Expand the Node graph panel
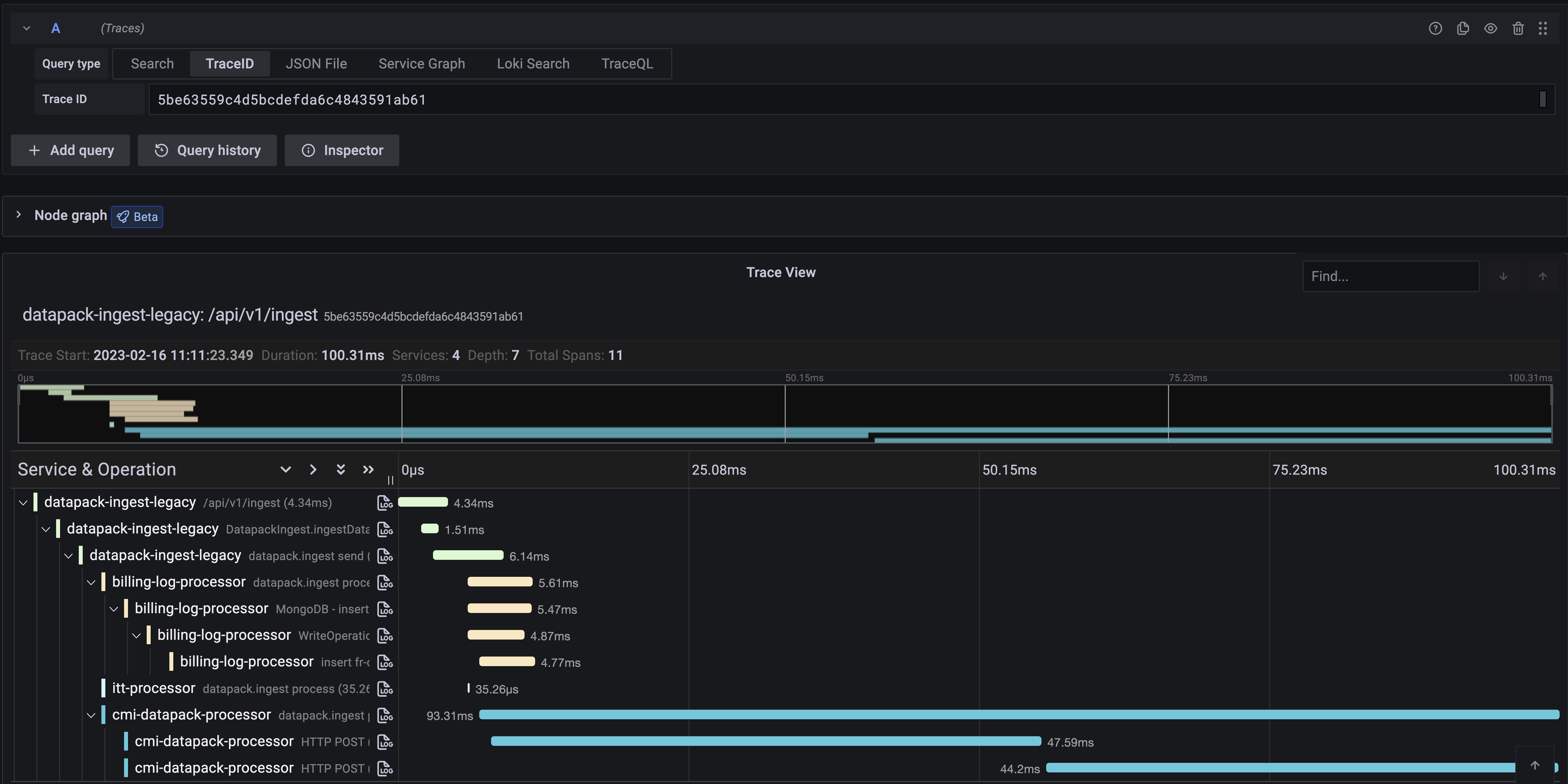This screenshot has width=1568, height=784. pos(19,215)
